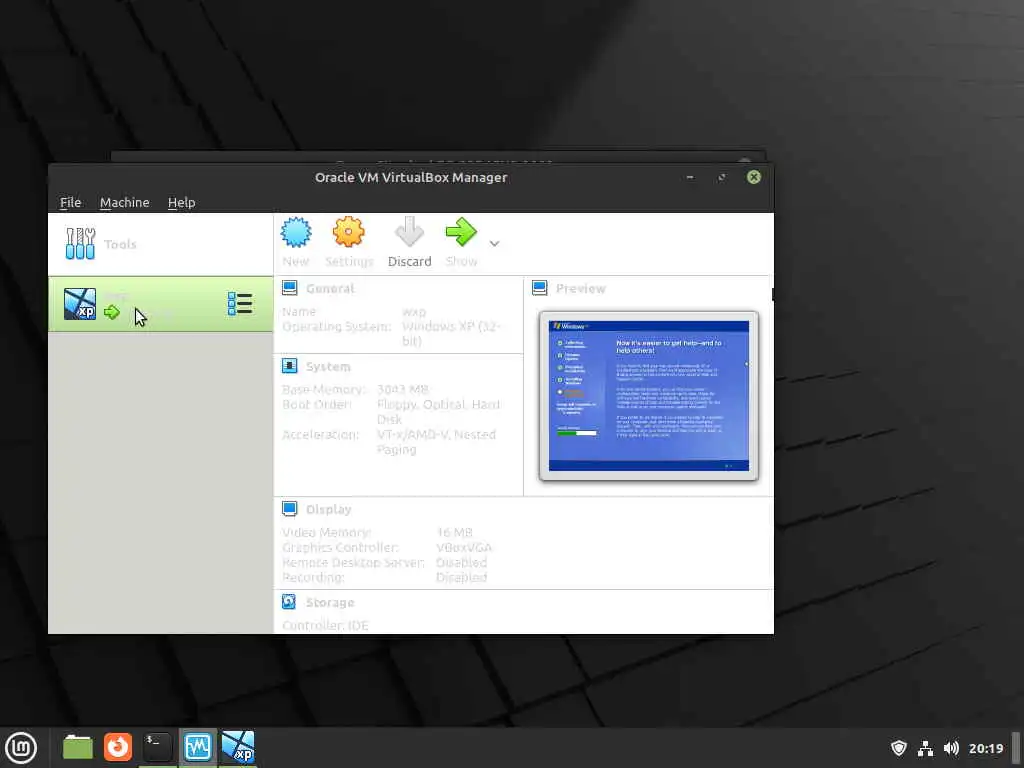Click the System chip icon
Viewport: 1024px width, 768px height.
point(289,366)
